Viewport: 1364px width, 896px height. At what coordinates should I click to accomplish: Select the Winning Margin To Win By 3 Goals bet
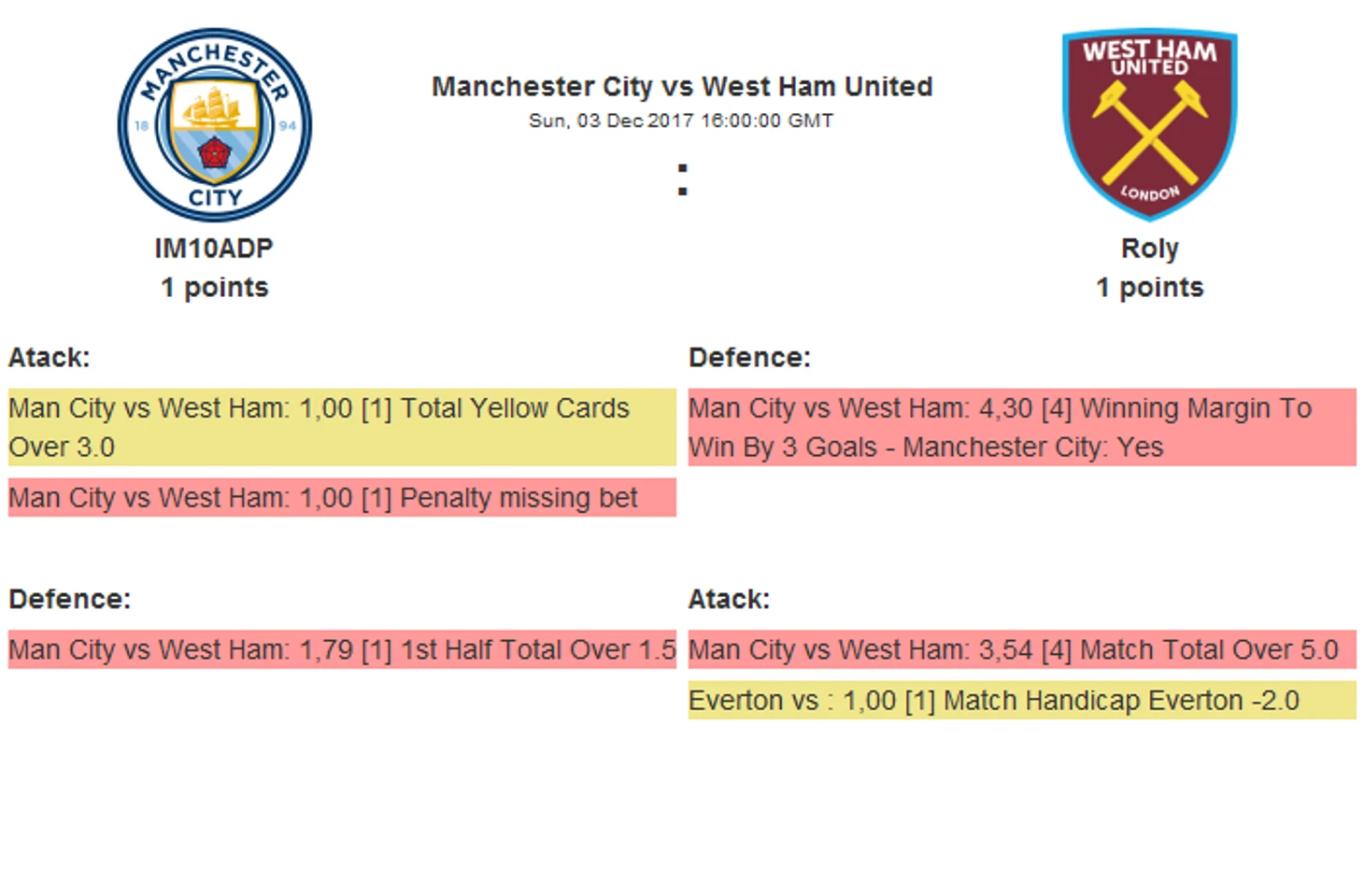point(1021,427)
